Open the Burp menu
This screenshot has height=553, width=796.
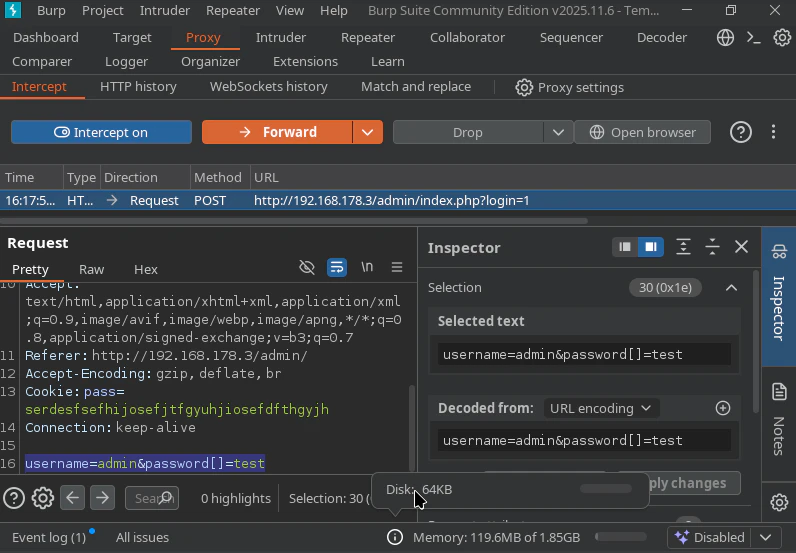51,10
